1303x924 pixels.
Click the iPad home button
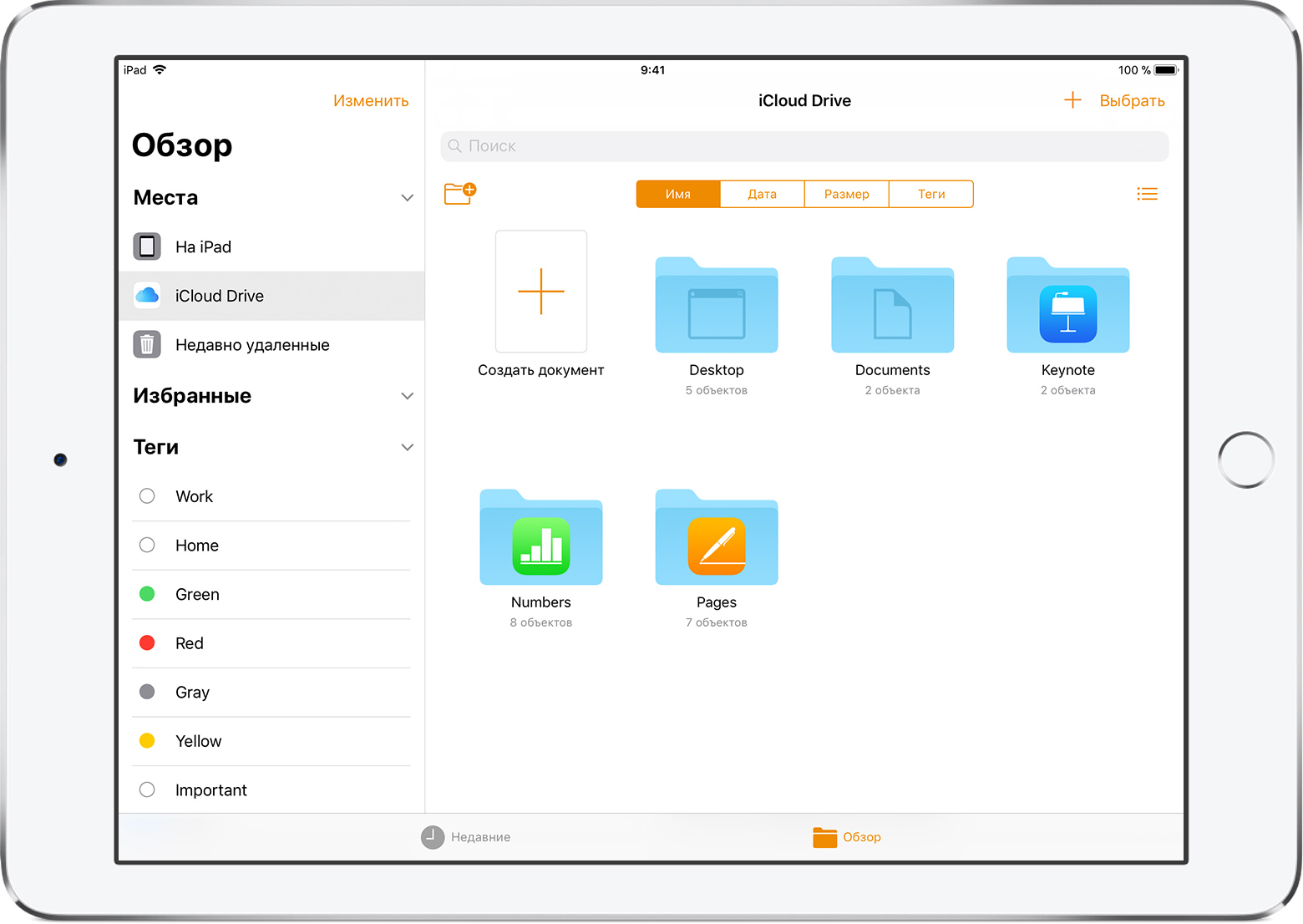click(1246, 460)
